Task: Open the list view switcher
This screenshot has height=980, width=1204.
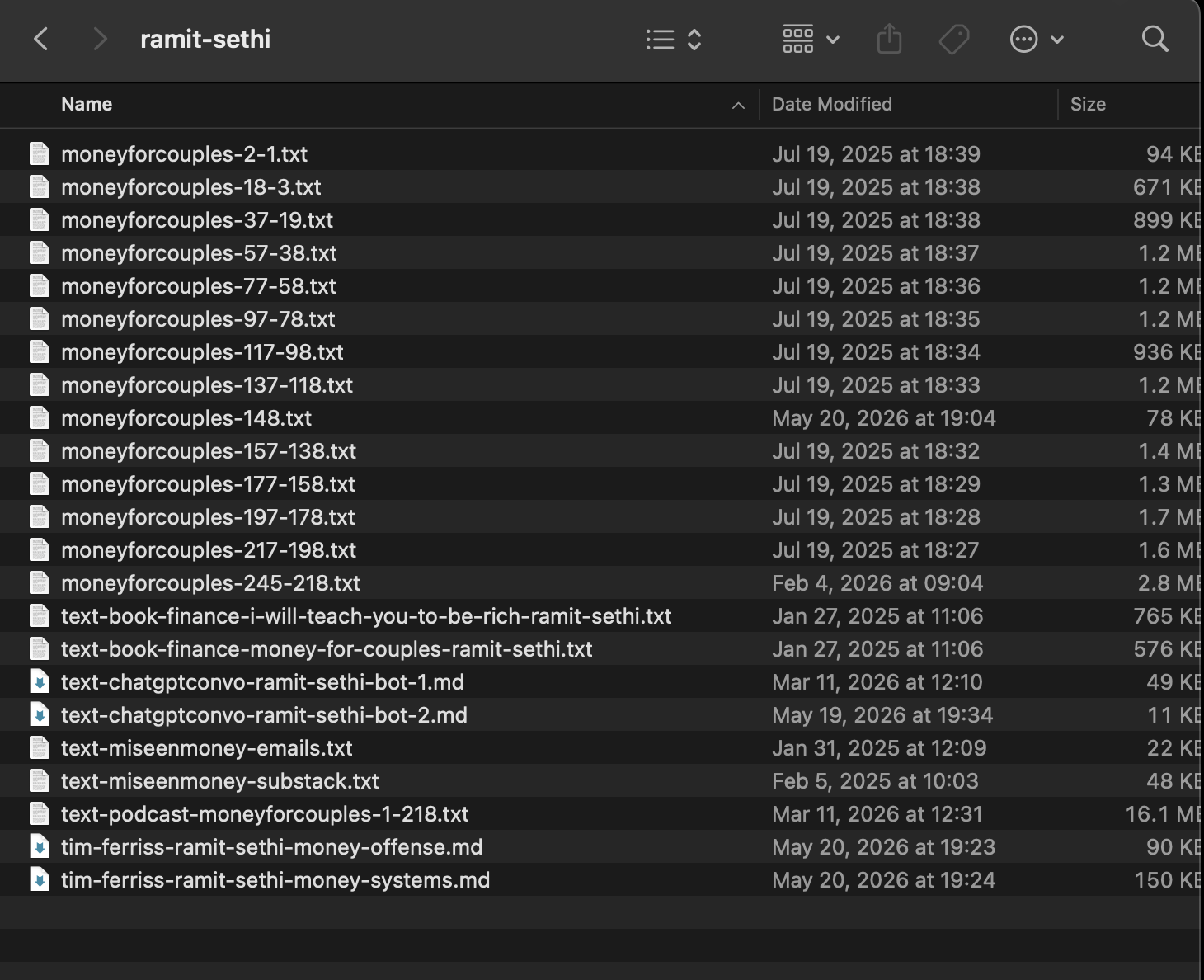Action: pyautogui.click(x=673, y=40)
